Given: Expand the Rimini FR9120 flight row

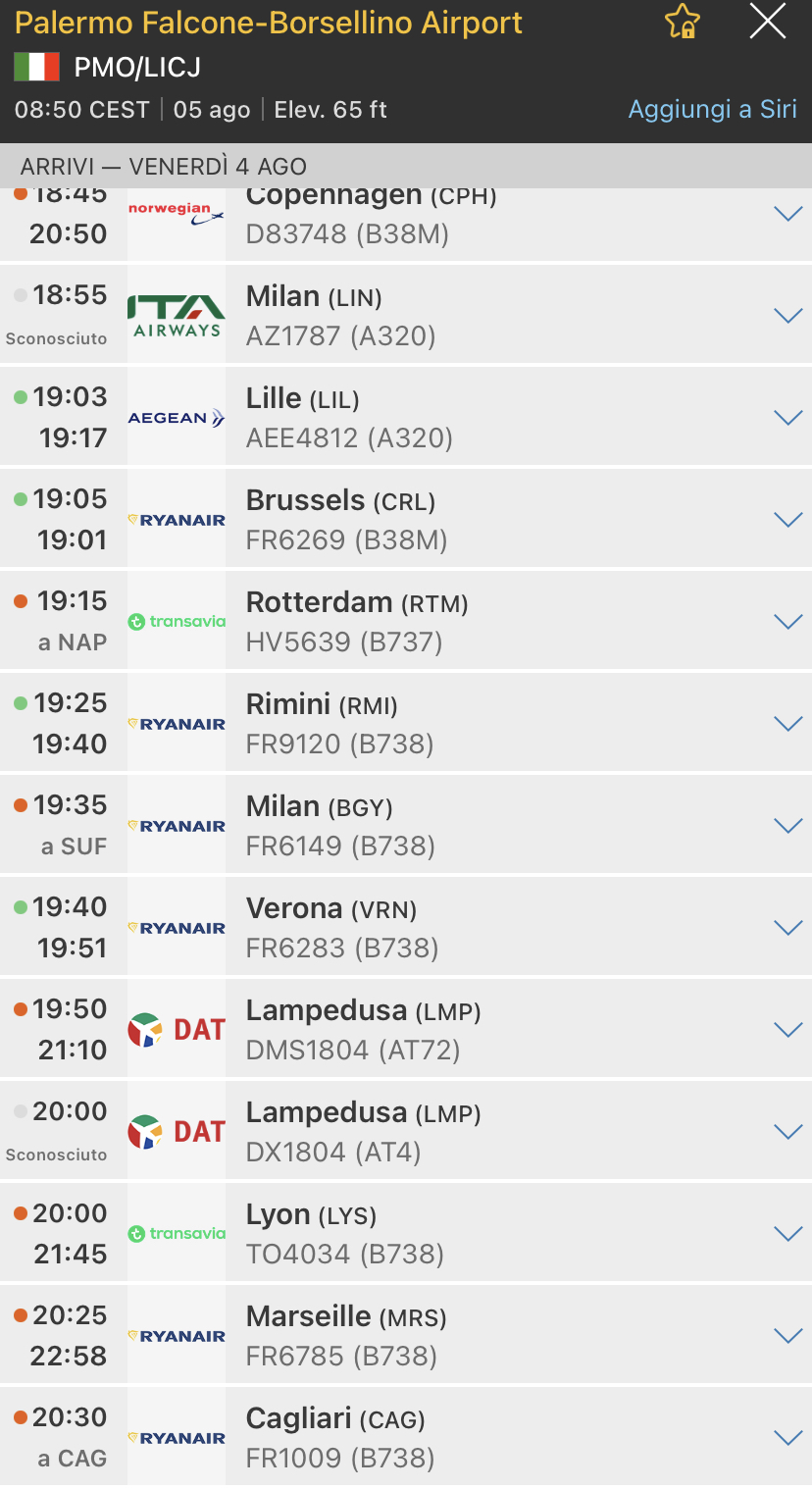Looking at the screenshot, I should pos(788,724).
